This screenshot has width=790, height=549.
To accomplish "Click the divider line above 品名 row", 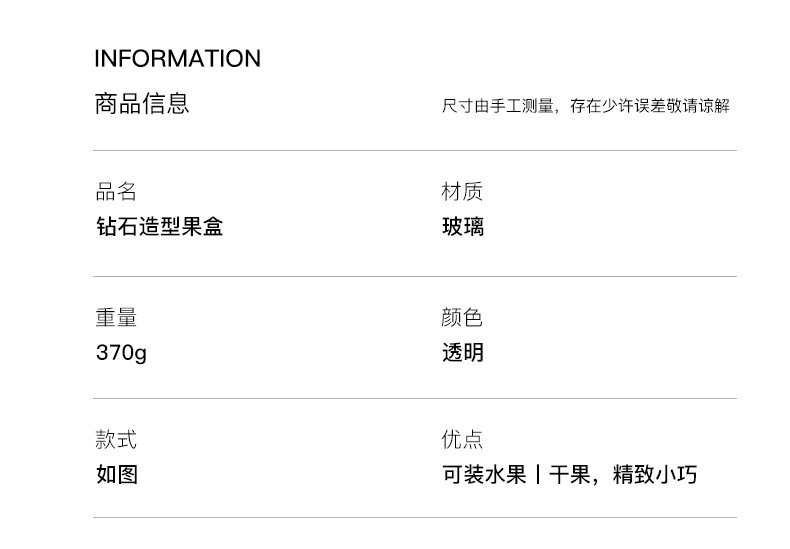I will coord(414,151).
